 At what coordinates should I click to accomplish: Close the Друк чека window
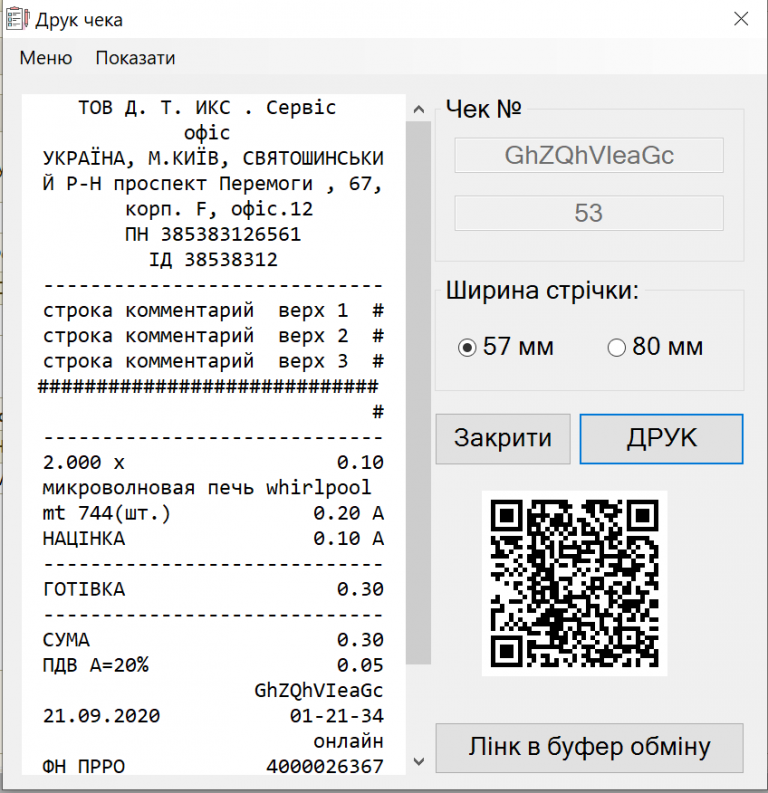(741, 19)
